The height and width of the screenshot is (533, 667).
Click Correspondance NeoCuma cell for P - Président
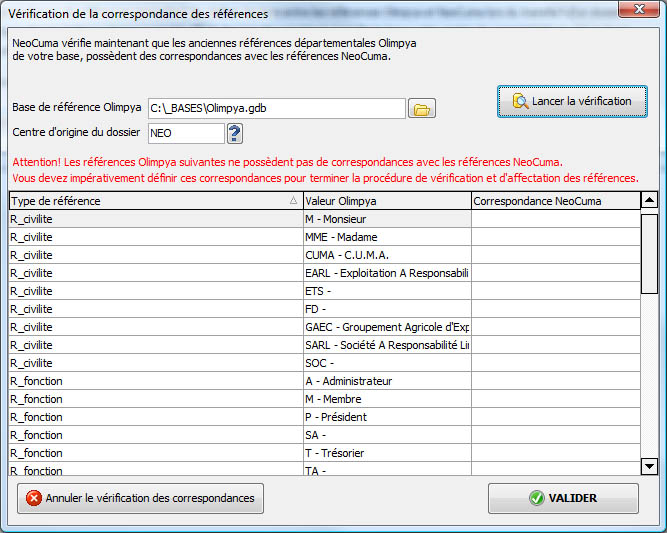(x=556, y=417)
